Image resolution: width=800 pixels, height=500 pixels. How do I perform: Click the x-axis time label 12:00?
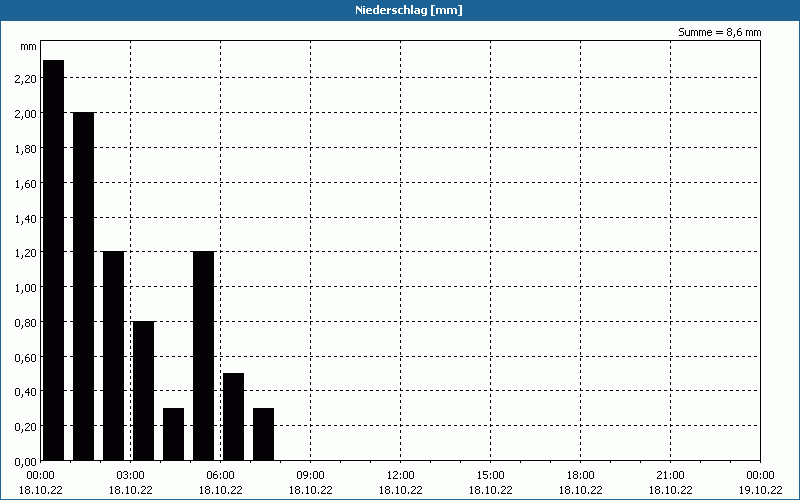click(401, 476)
